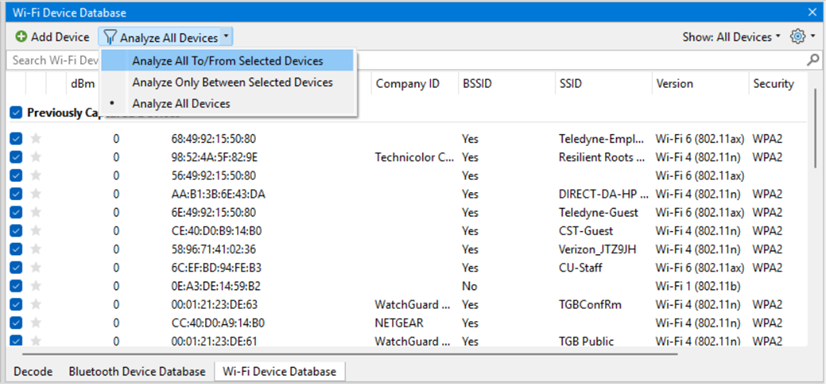Sort by the dBm column header
The width and height of the screenshot is (826, 384).
[83, 84]
